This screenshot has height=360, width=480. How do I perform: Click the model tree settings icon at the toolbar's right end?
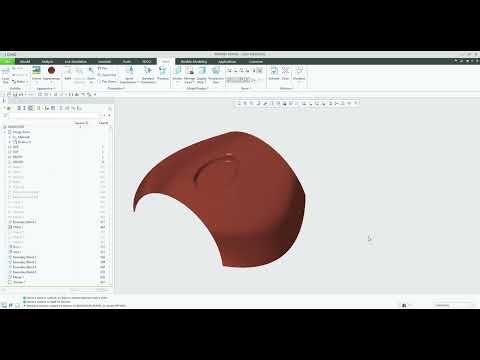pos(110,108)
